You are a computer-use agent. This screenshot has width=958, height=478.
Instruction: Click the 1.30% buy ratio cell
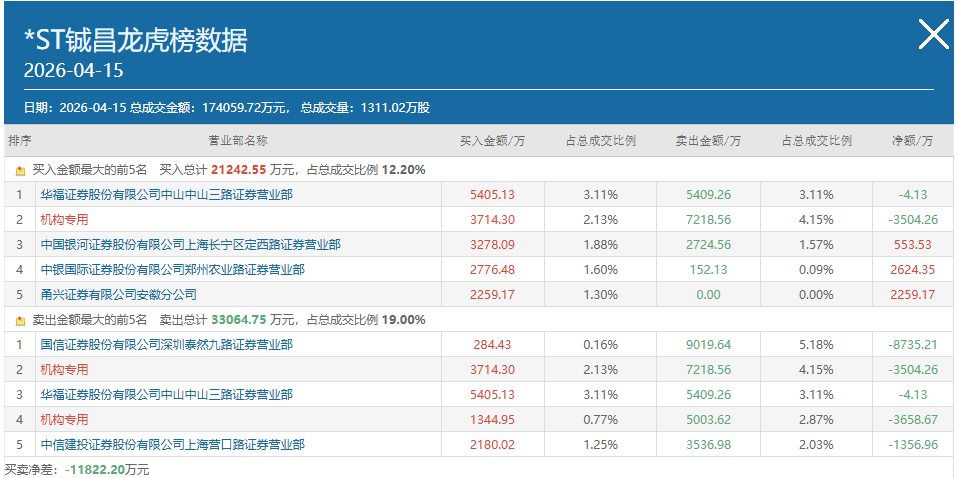tap(601, 295)
